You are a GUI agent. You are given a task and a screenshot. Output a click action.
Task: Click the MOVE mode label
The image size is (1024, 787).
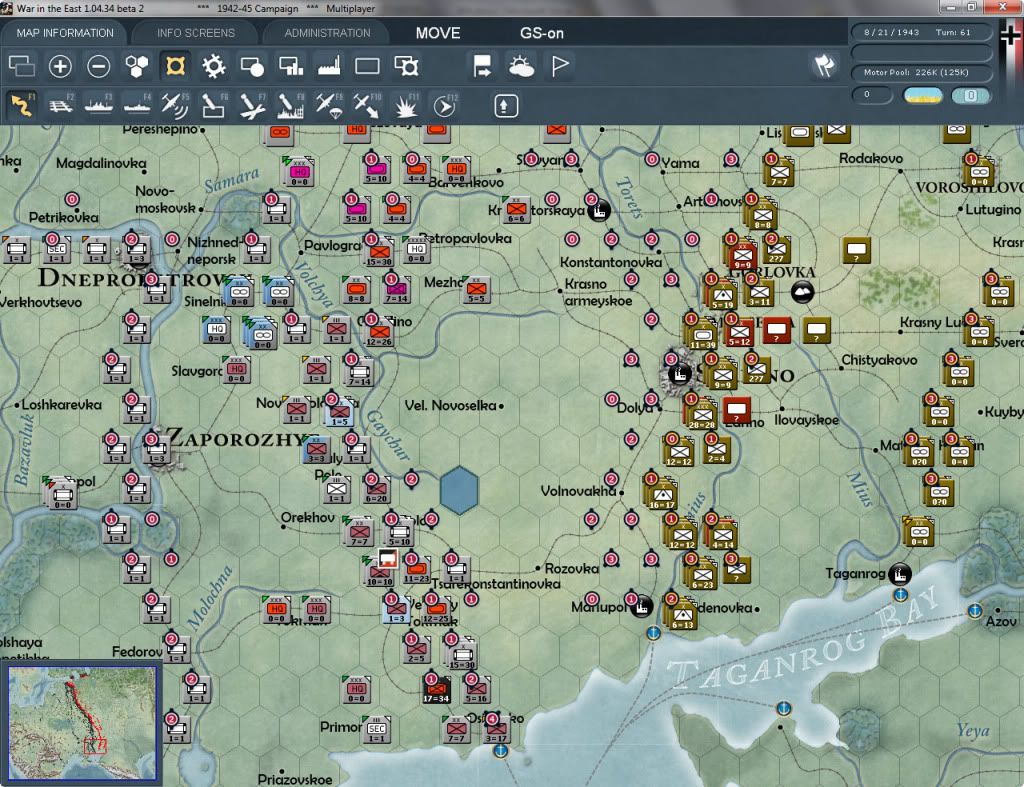coord(438,33)
